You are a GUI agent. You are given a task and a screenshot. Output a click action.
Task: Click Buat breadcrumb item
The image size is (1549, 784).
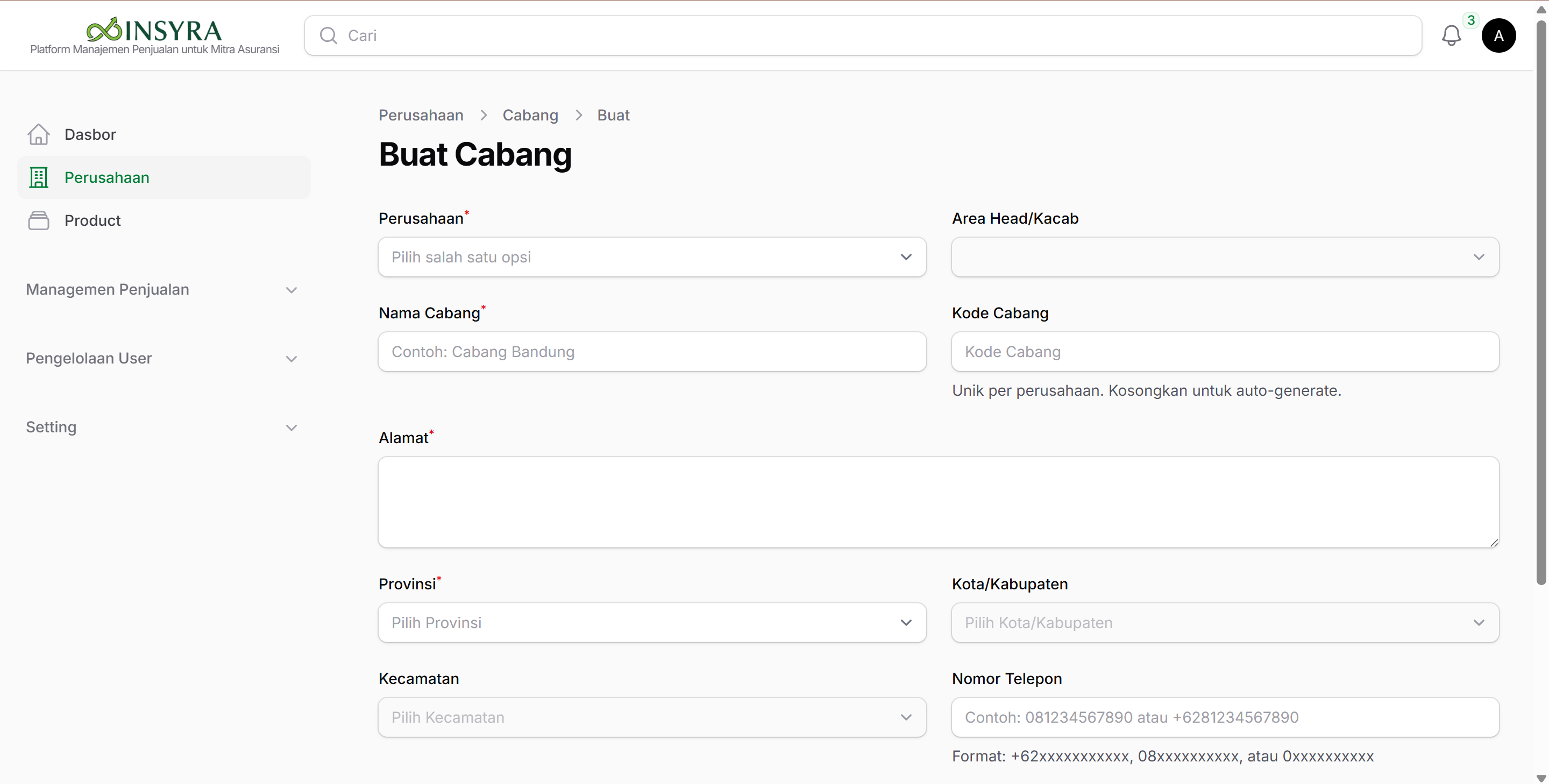click(613, 115)
